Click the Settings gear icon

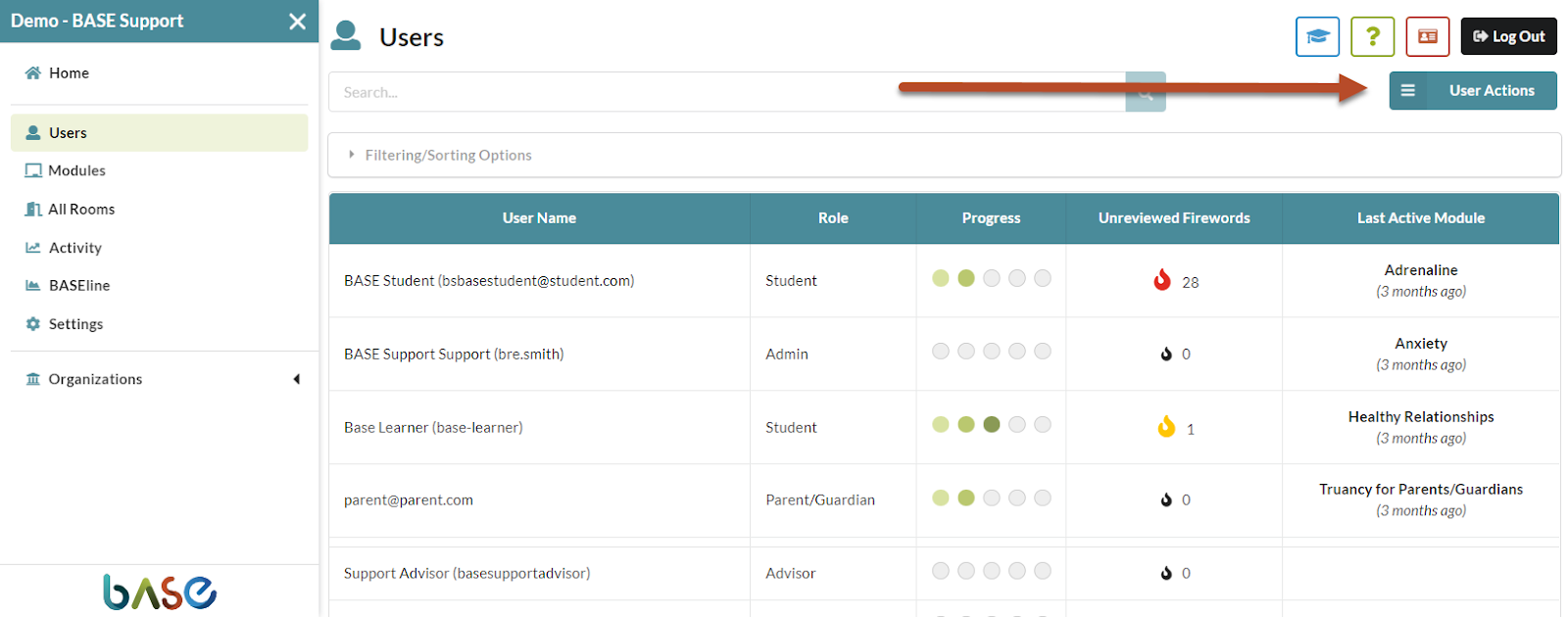point(33,324)
